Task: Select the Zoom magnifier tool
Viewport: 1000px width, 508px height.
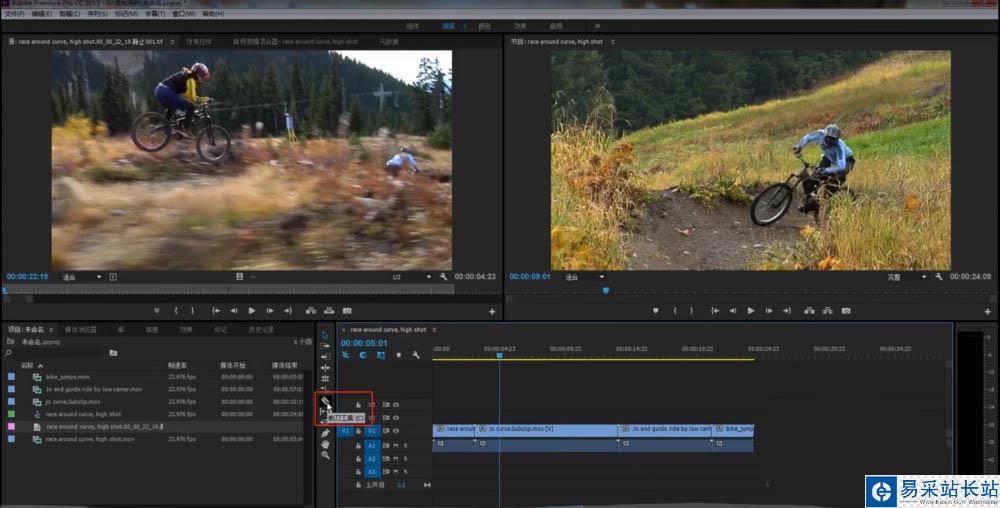Action: pos(325,455)
